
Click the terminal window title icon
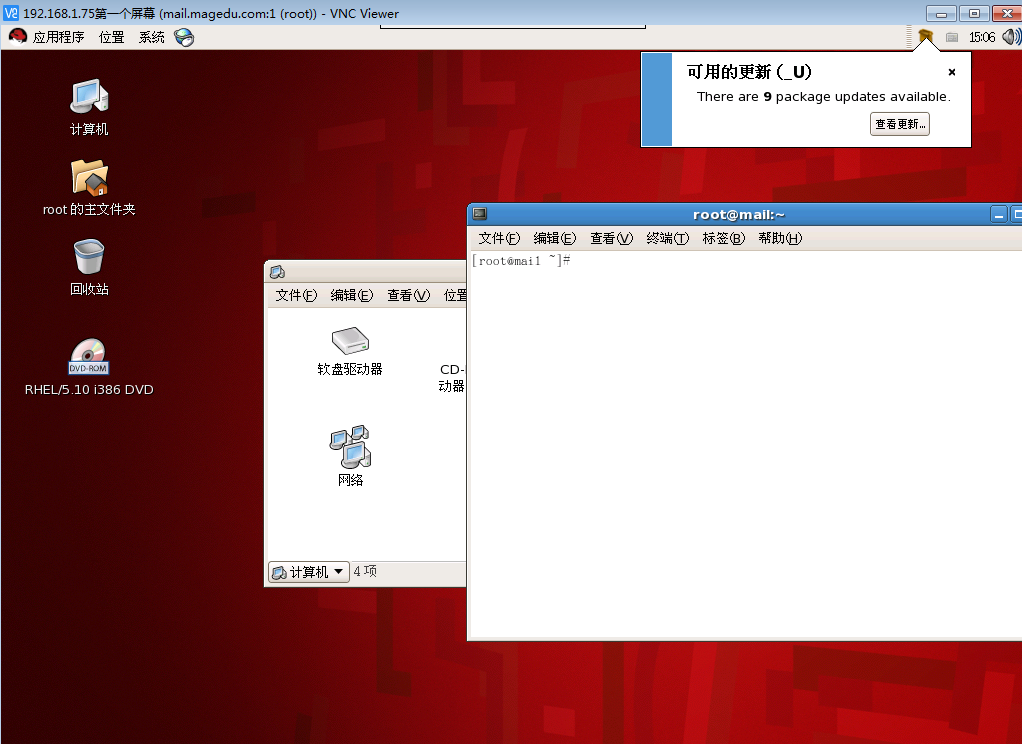(x=480, y=214)
